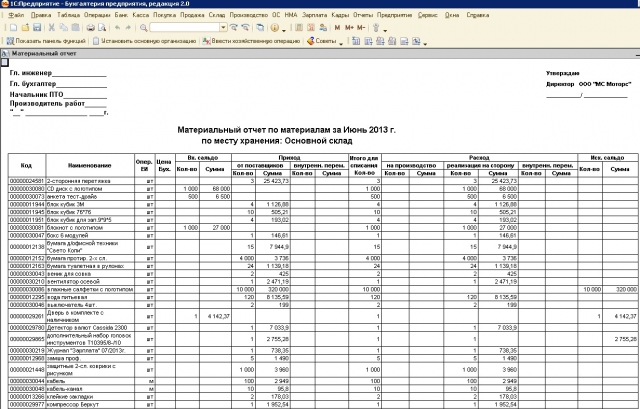The width and height of the screenshot is (640, 409).
Task: Open Print preview icon
Action: click(102, 28)
